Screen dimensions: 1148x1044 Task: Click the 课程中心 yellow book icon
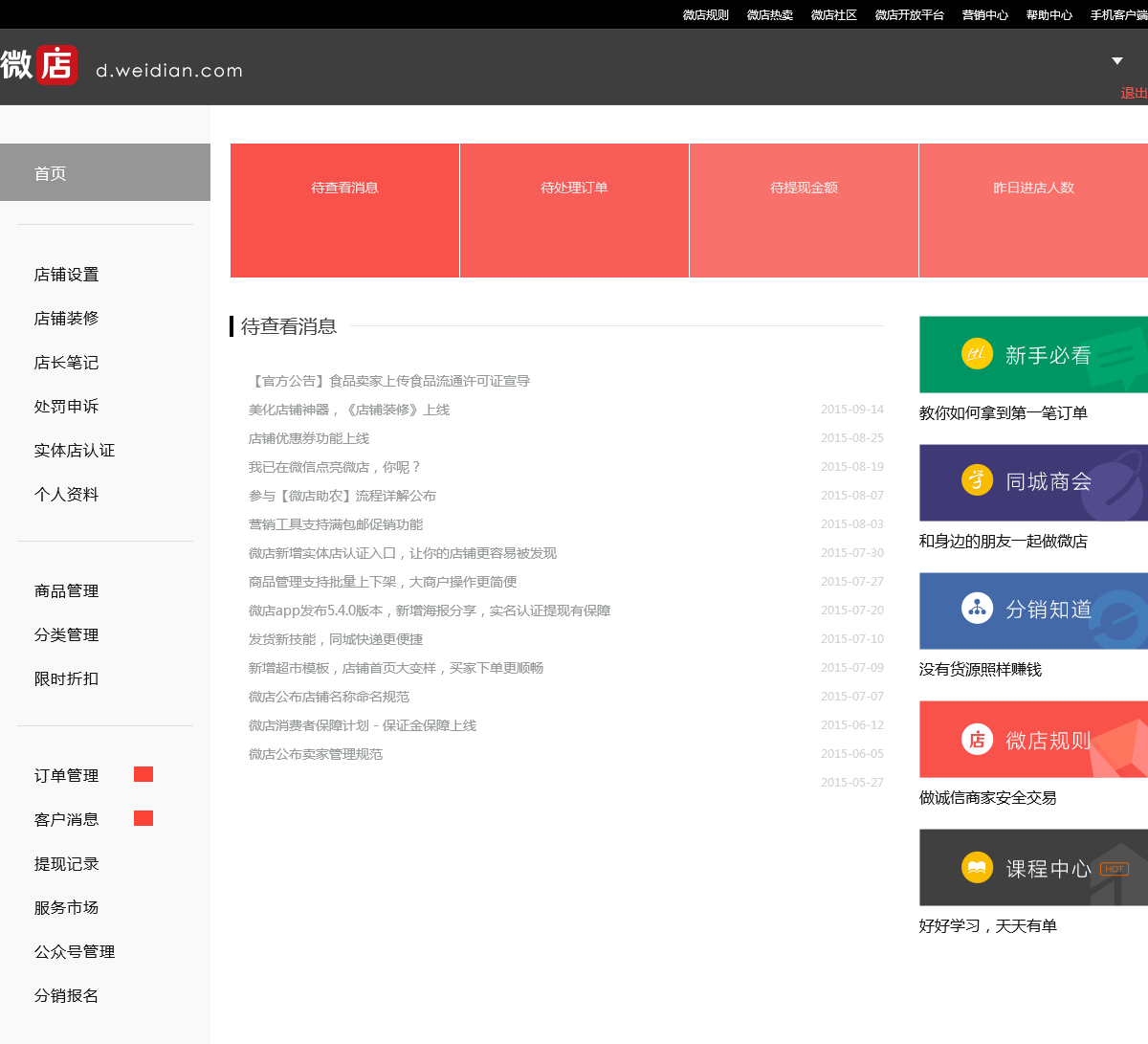(977, 867)
